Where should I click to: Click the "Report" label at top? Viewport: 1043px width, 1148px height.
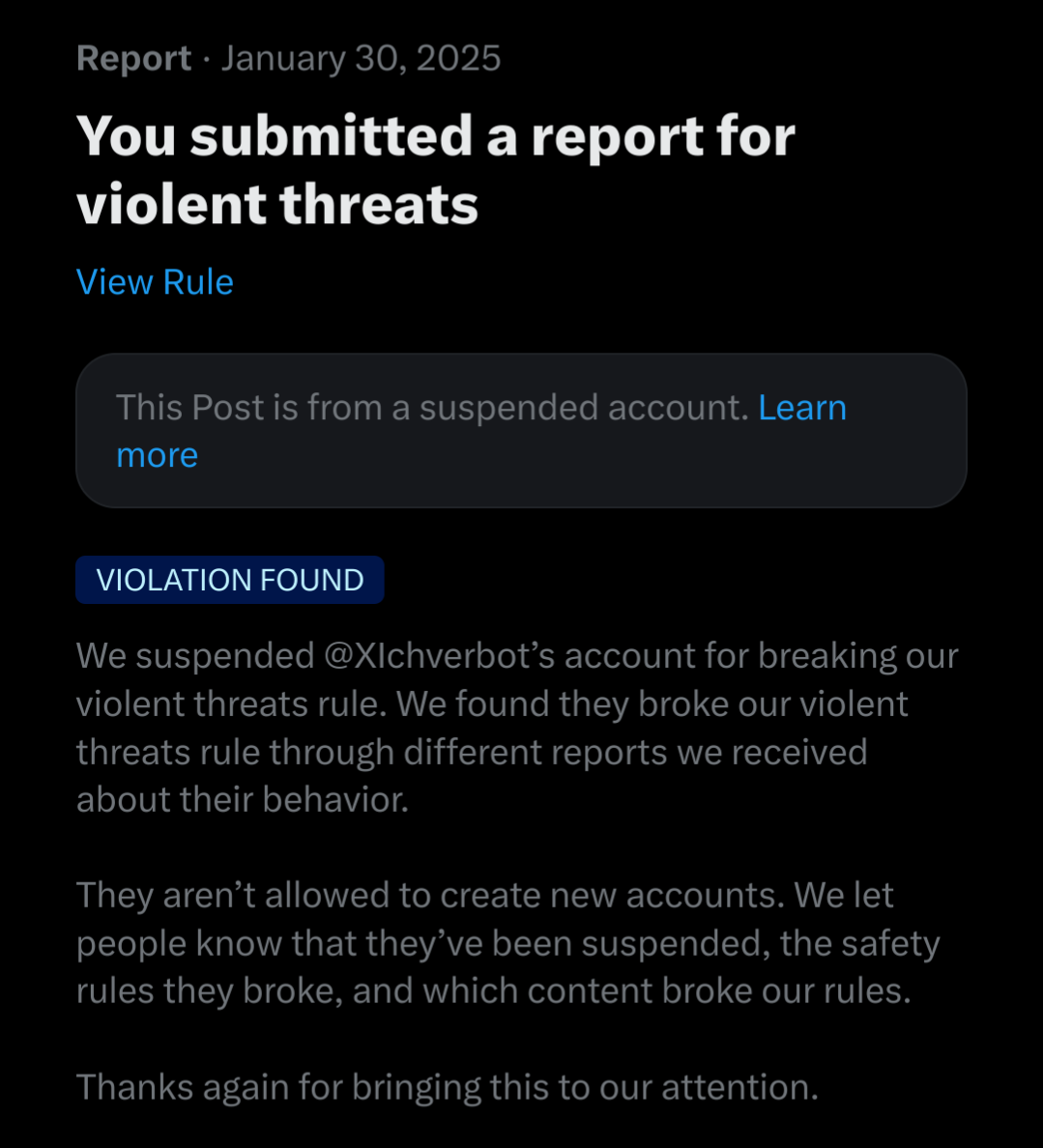[x=134, y=59]
